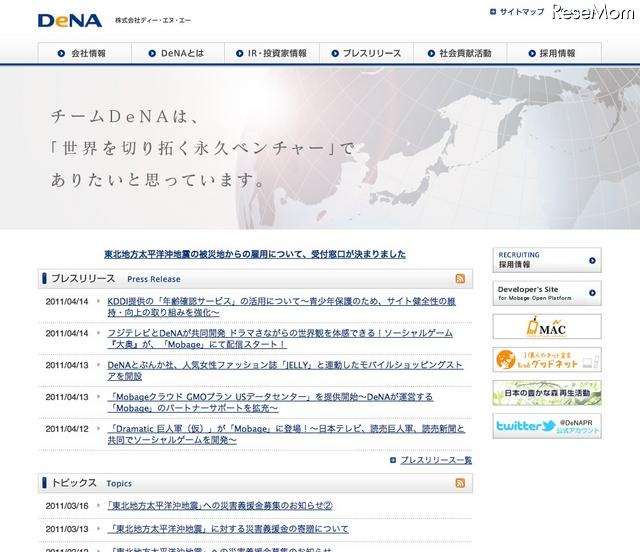Open the もっとグッドネット banner
This screenshot has height=552, width=640.
(x=547, y=360)
